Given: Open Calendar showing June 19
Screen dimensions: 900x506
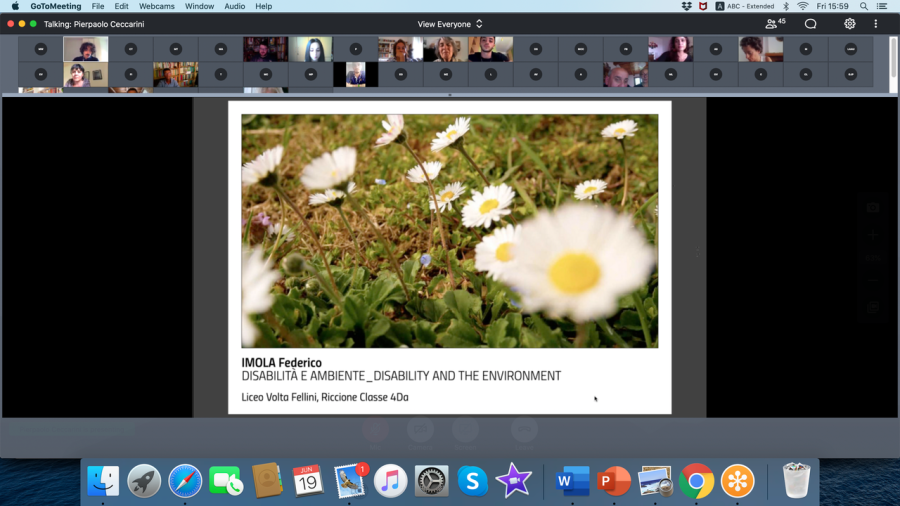Looking at the screenshot, I should (x=308, y=481).
